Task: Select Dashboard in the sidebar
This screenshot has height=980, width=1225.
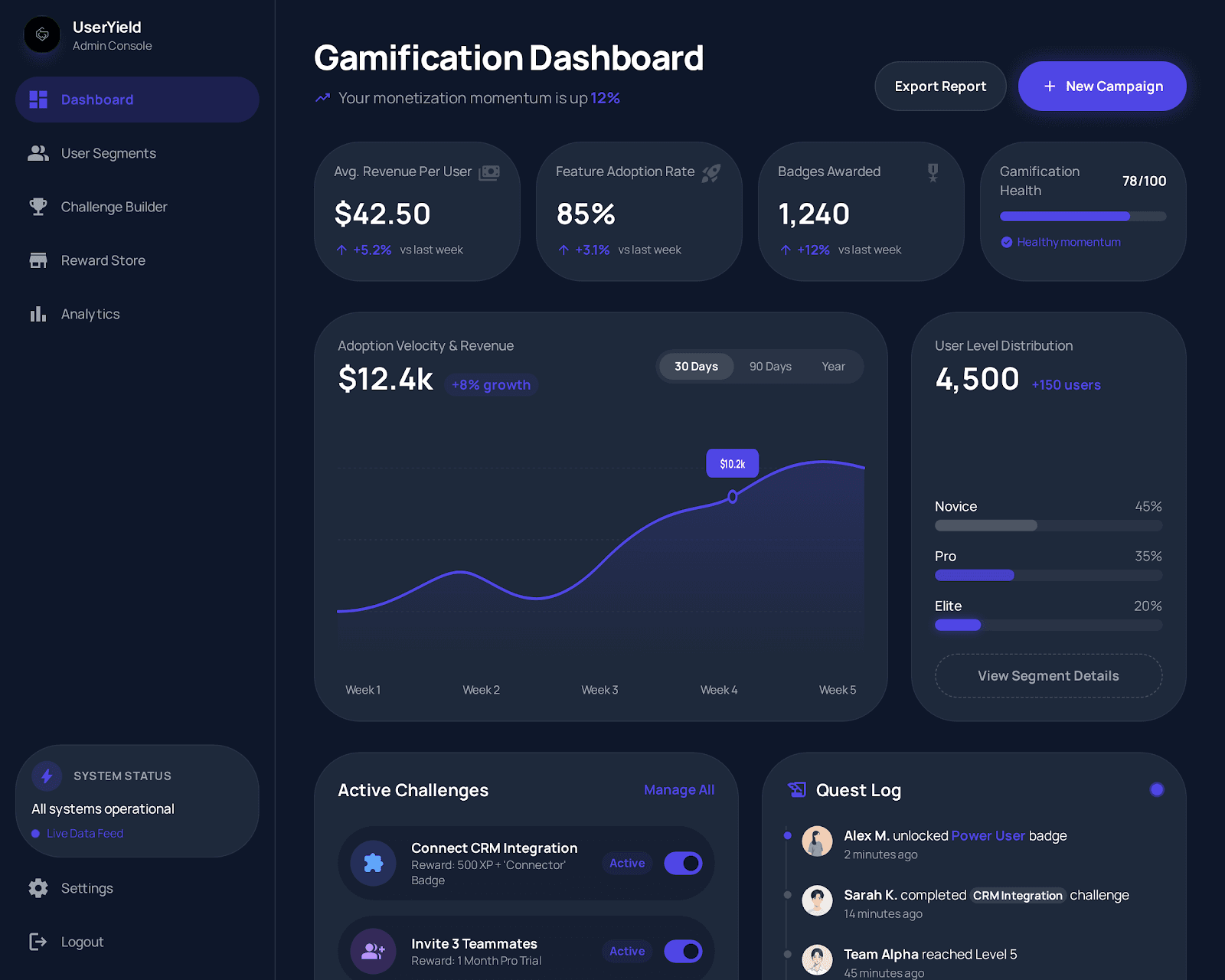Action: pyautogui.click(x=96, y=100)
